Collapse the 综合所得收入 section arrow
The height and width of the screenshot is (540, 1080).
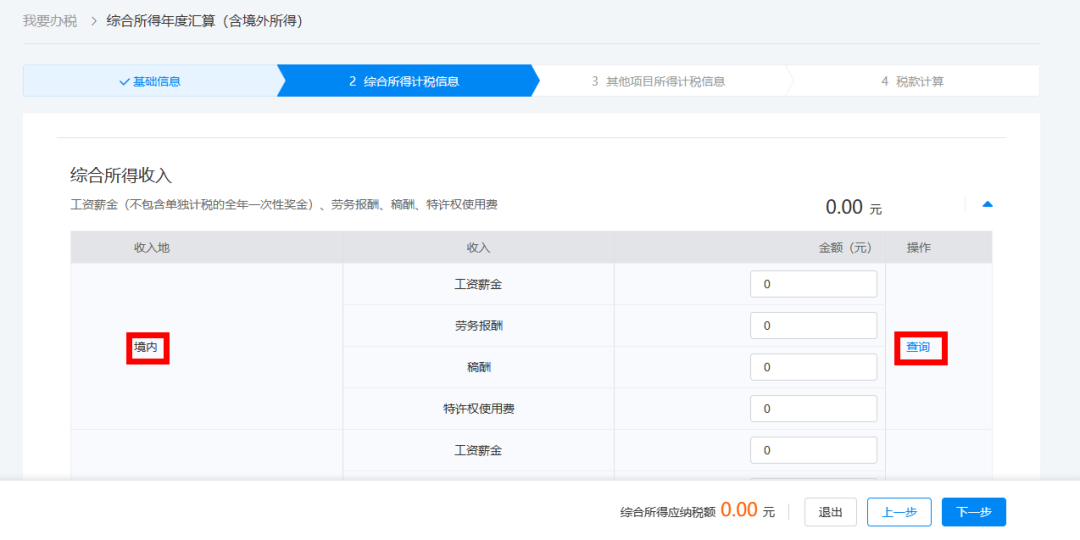[987, 204]
